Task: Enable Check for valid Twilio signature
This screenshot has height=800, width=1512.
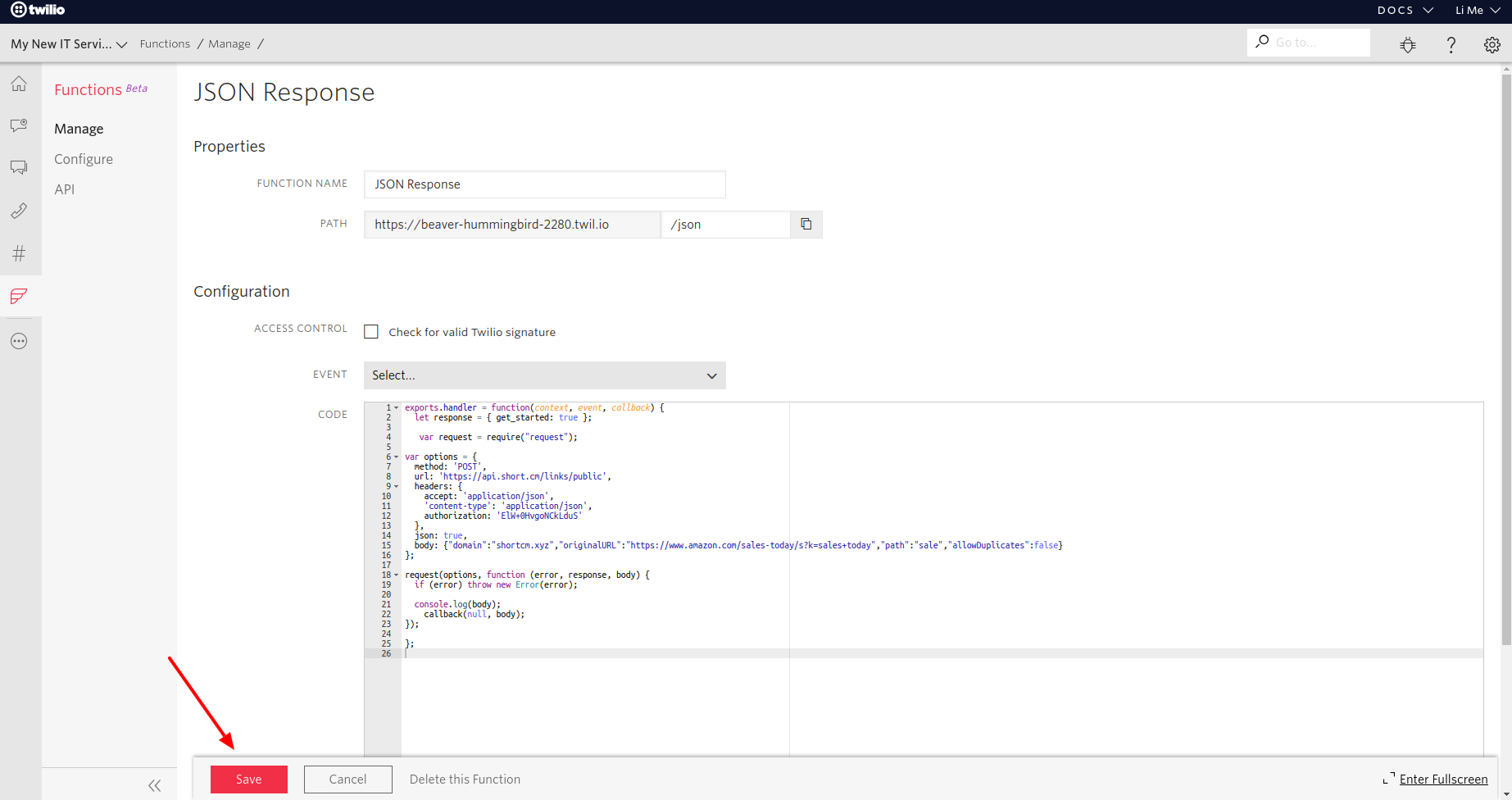Action: click(x=371, y=331)
